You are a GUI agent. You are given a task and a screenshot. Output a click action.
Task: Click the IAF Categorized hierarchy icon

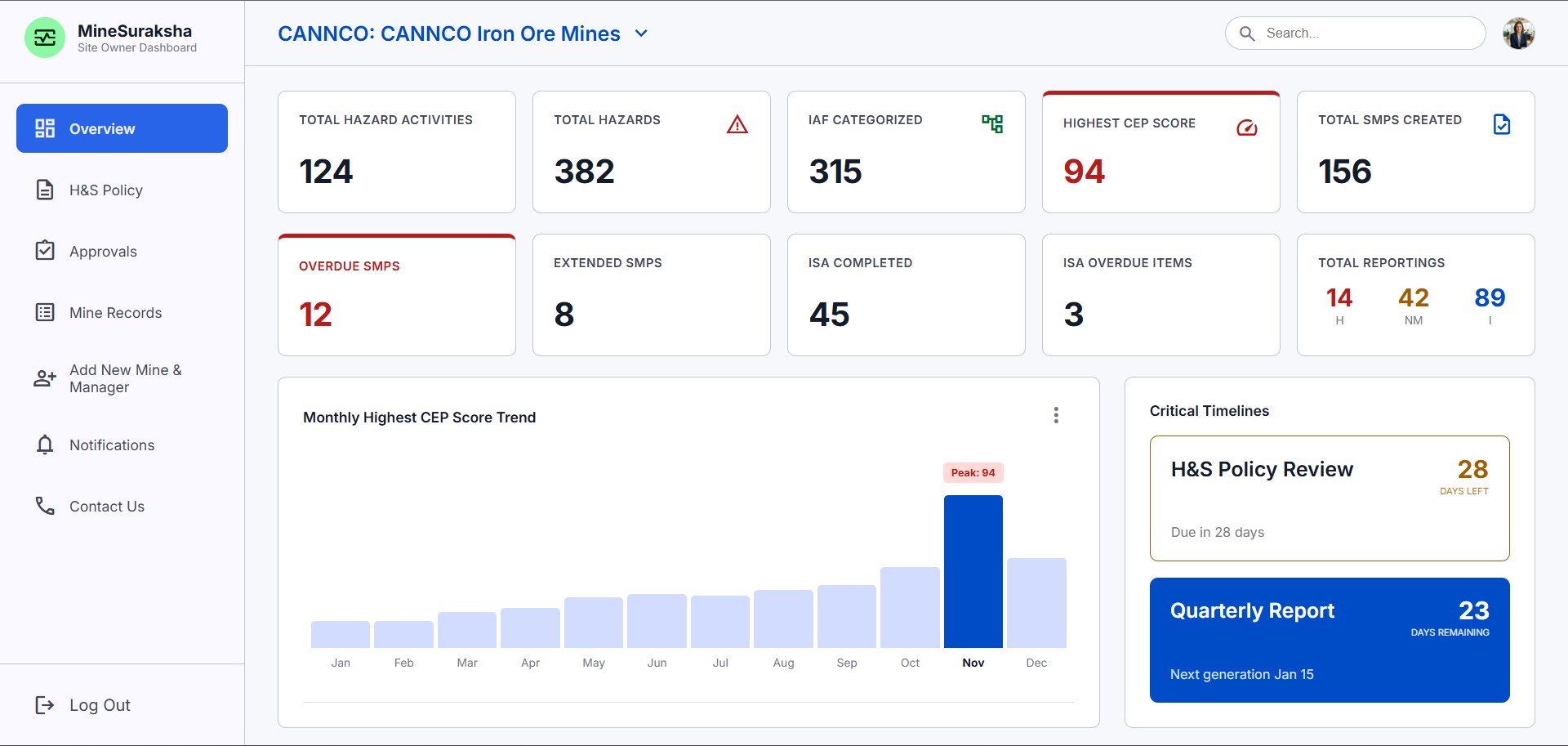point(992,123)
